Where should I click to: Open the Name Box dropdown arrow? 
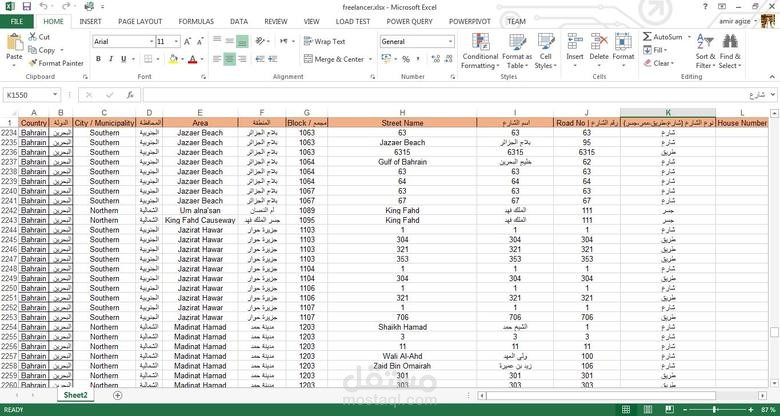54,95
